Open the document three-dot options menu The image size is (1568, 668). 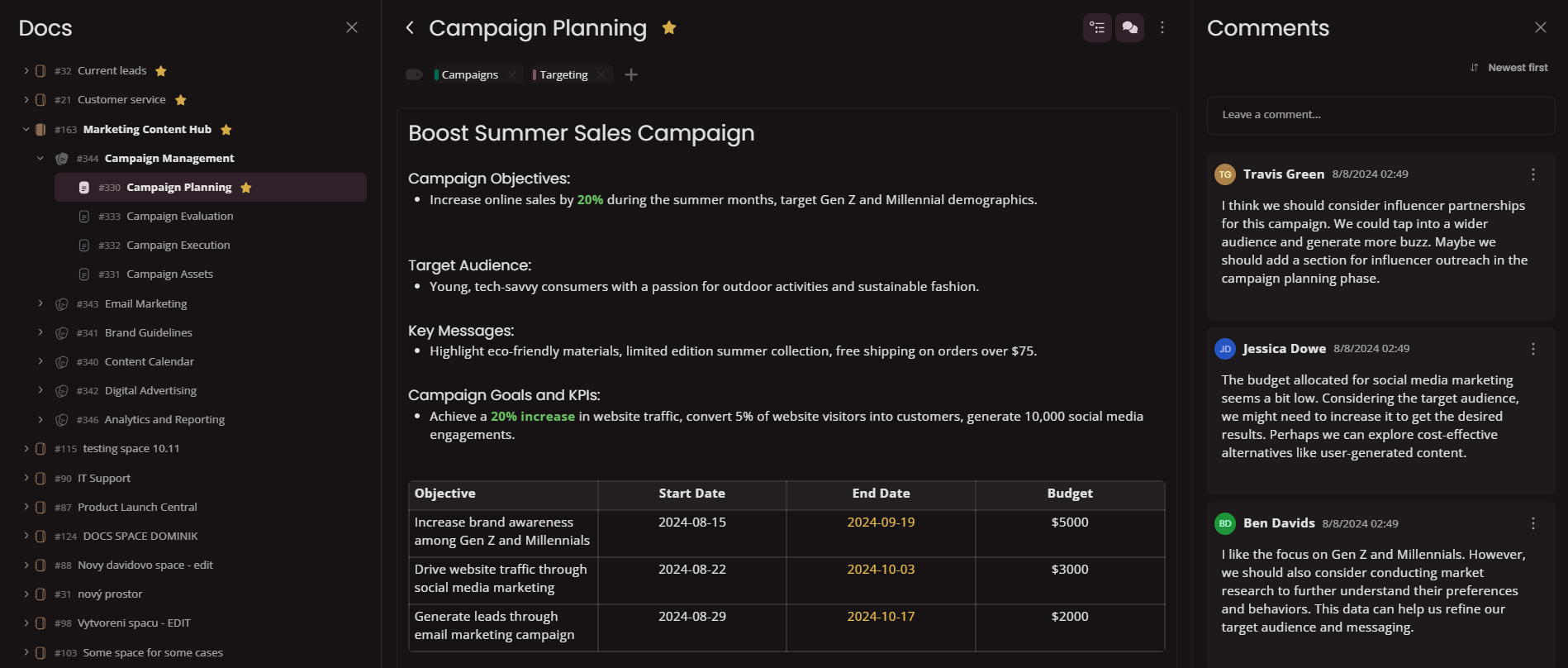tap(1162, 28)
